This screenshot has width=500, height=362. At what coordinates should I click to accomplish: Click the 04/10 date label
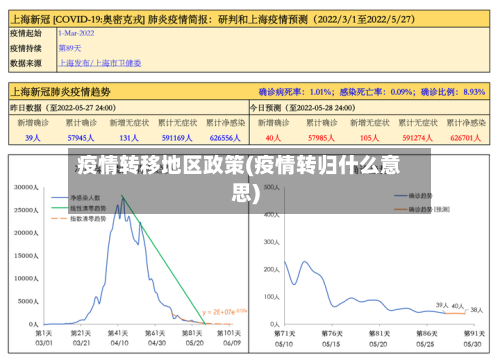pos(119,343)
